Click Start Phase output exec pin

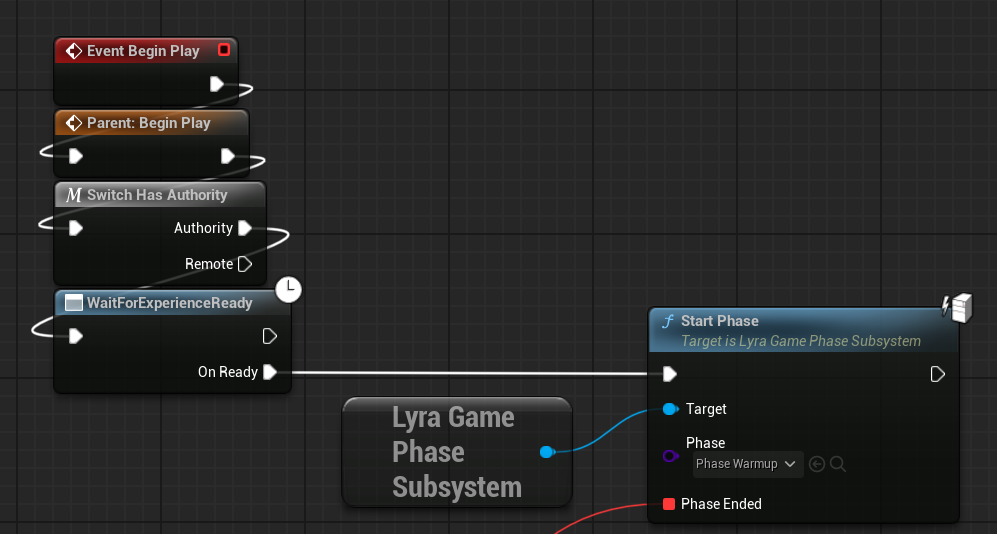(937, 374)
